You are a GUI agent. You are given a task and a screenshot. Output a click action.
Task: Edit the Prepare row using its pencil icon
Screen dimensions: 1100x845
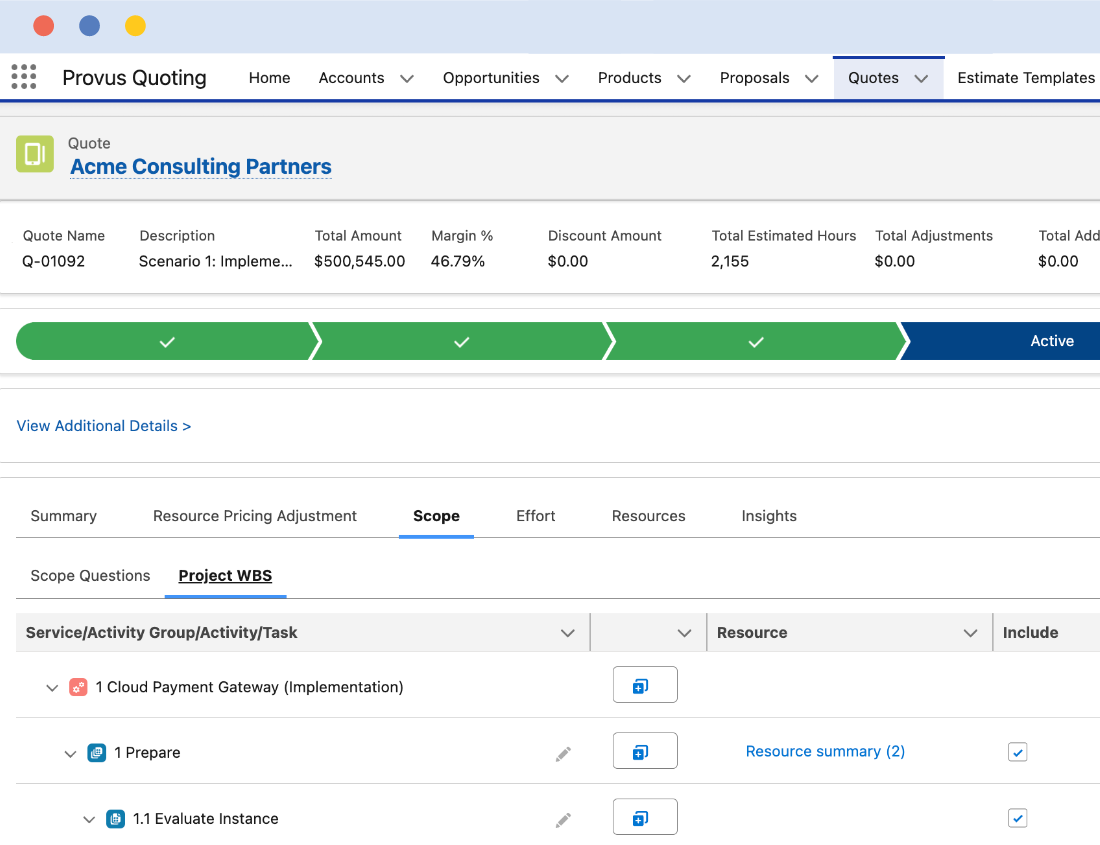[563, 752]
